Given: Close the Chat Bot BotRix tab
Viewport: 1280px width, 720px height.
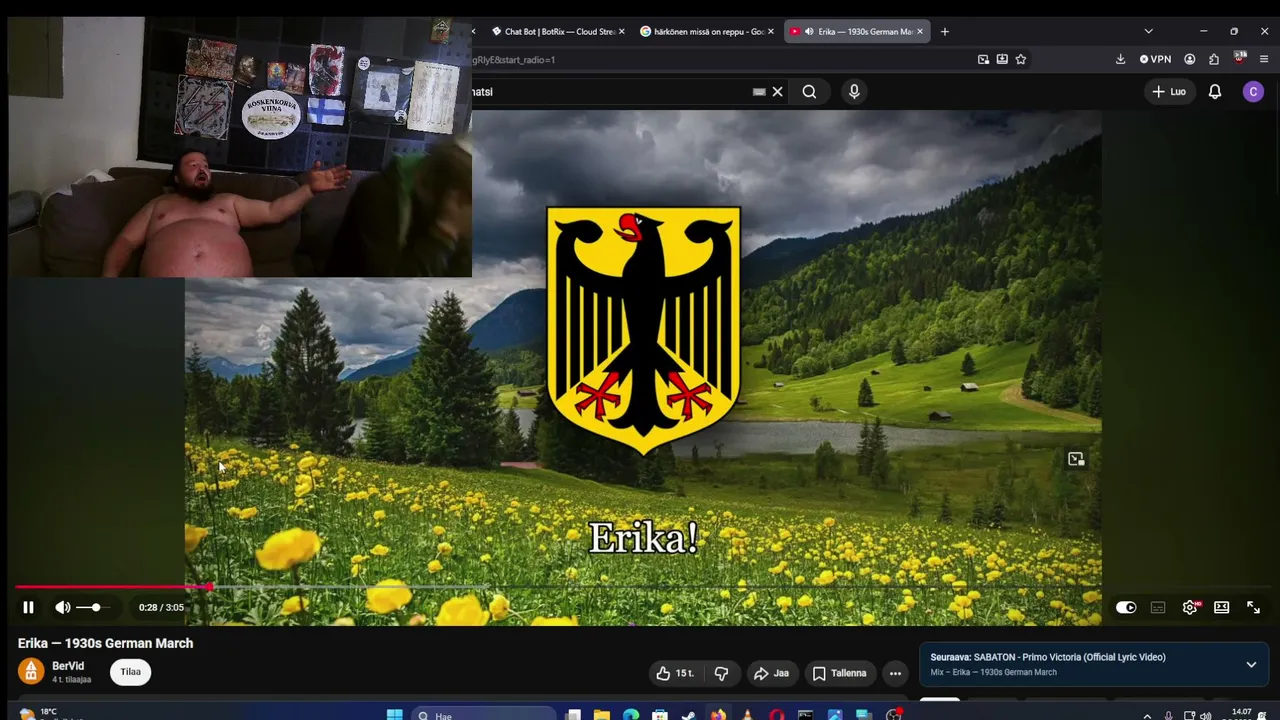Looking at the screenshot, I should click(621, 32).
